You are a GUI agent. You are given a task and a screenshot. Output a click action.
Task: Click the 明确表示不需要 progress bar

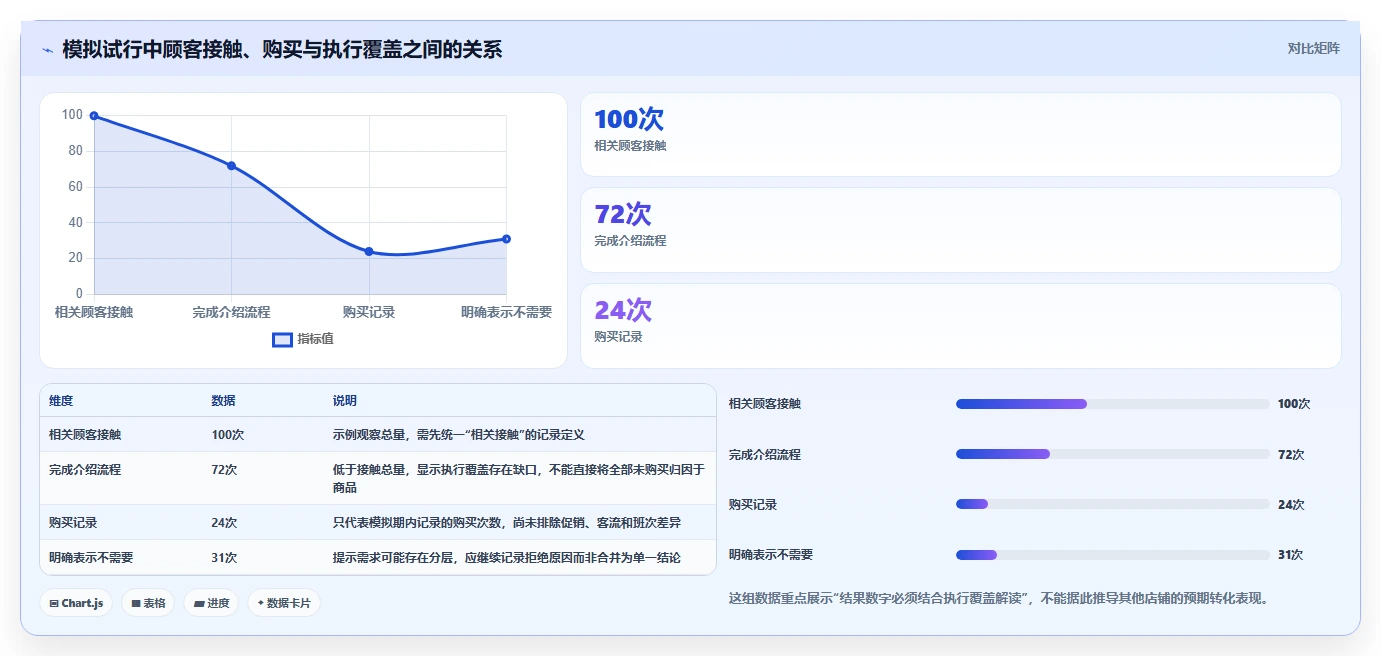tap(1112, 555)
